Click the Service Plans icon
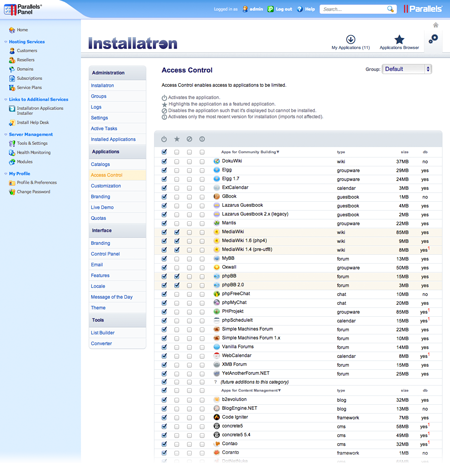 pos(12,88)
